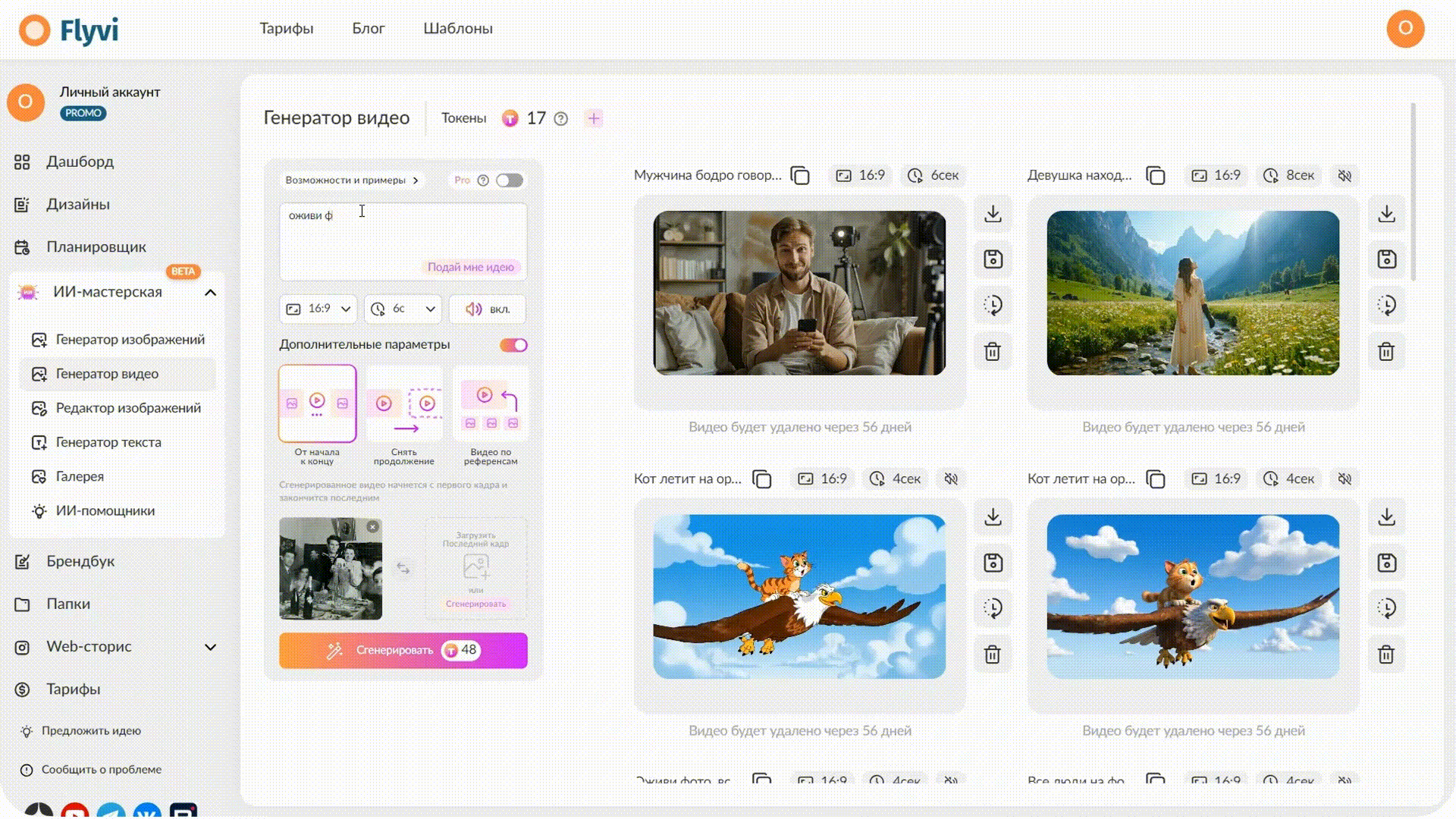
Task: Click the video gallery vertical scrollbar
Action: coord(1414,193)
